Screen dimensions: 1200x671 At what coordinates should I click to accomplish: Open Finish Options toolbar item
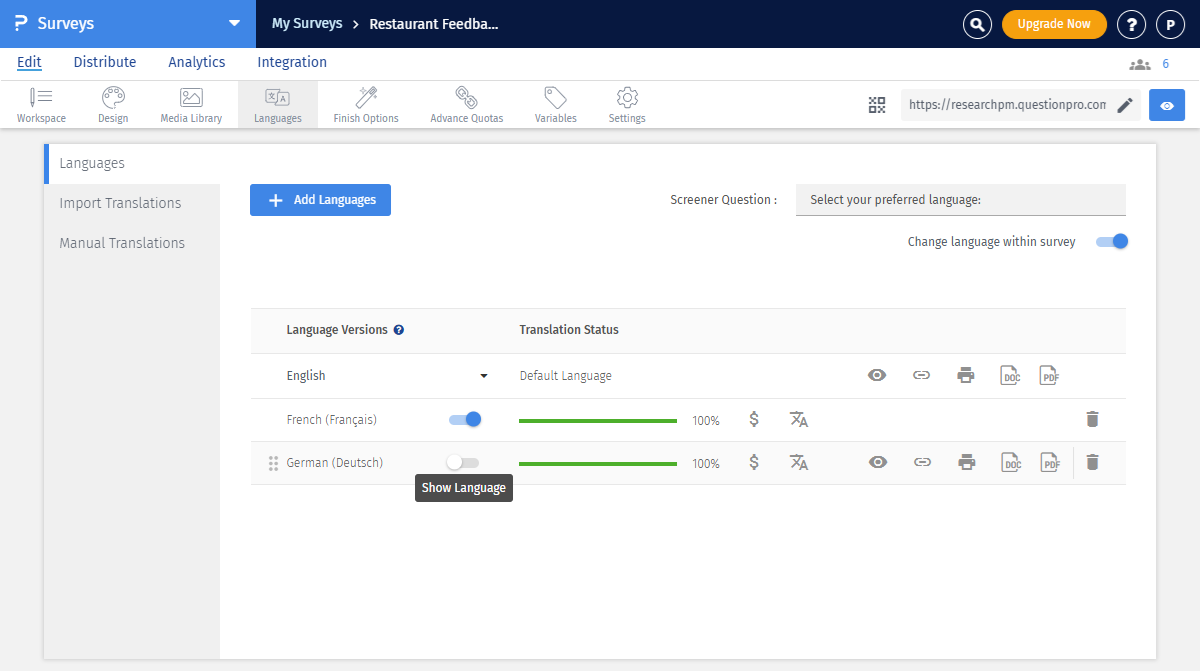366,105
